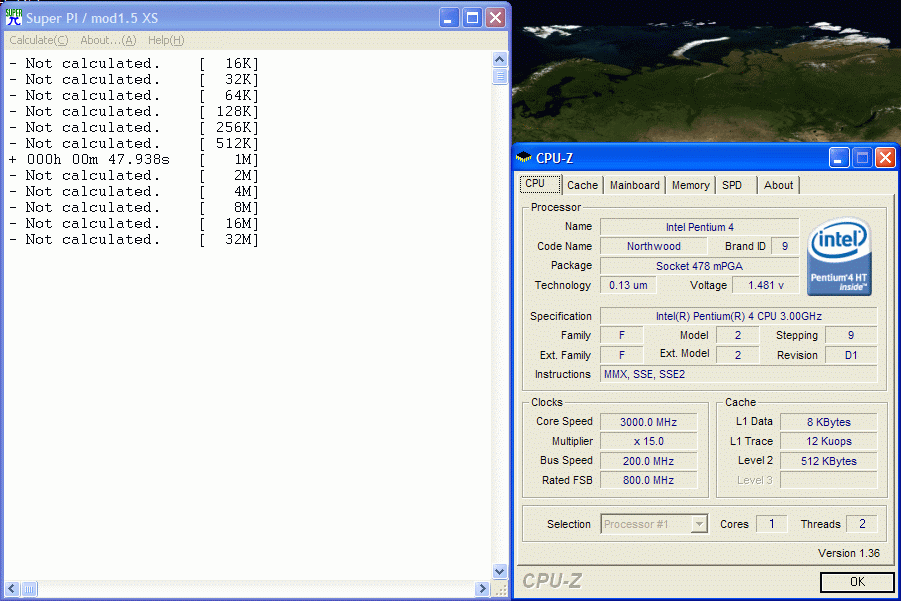This screenshot has width=901, height=601.
Task: Click the Package value 'Socket 478 mPGA'
Action: 699,266
